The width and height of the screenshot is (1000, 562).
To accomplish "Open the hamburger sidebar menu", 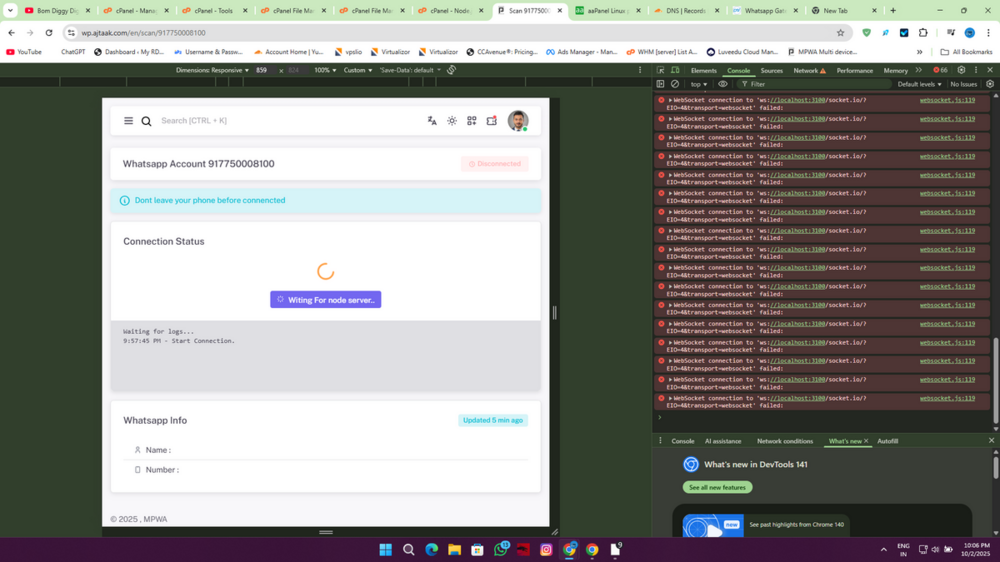I will pyautogui.click(x=128, y=121).
